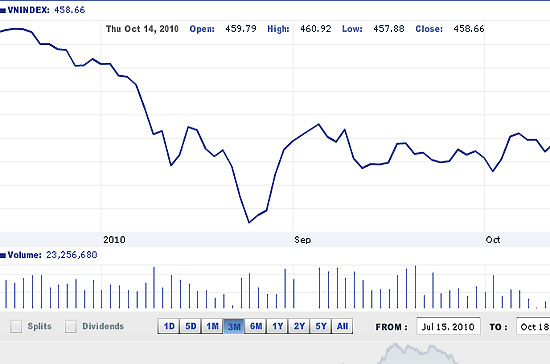This screenshot has width=550, height=364.
Task: Click the TO date input field
Action: pyautogui.click(x=533, y=326)
